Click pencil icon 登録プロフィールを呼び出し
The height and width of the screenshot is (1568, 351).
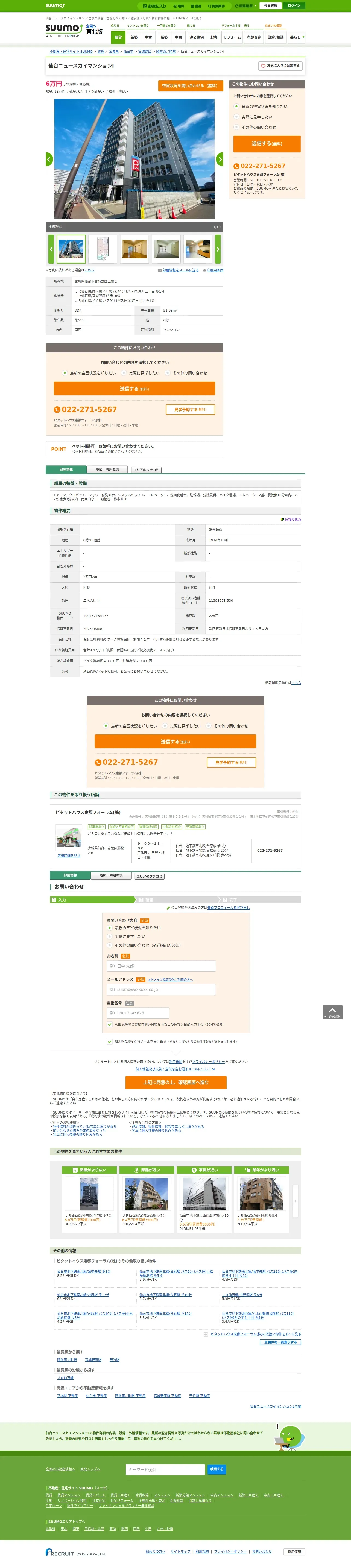click(x=208, y=908)
